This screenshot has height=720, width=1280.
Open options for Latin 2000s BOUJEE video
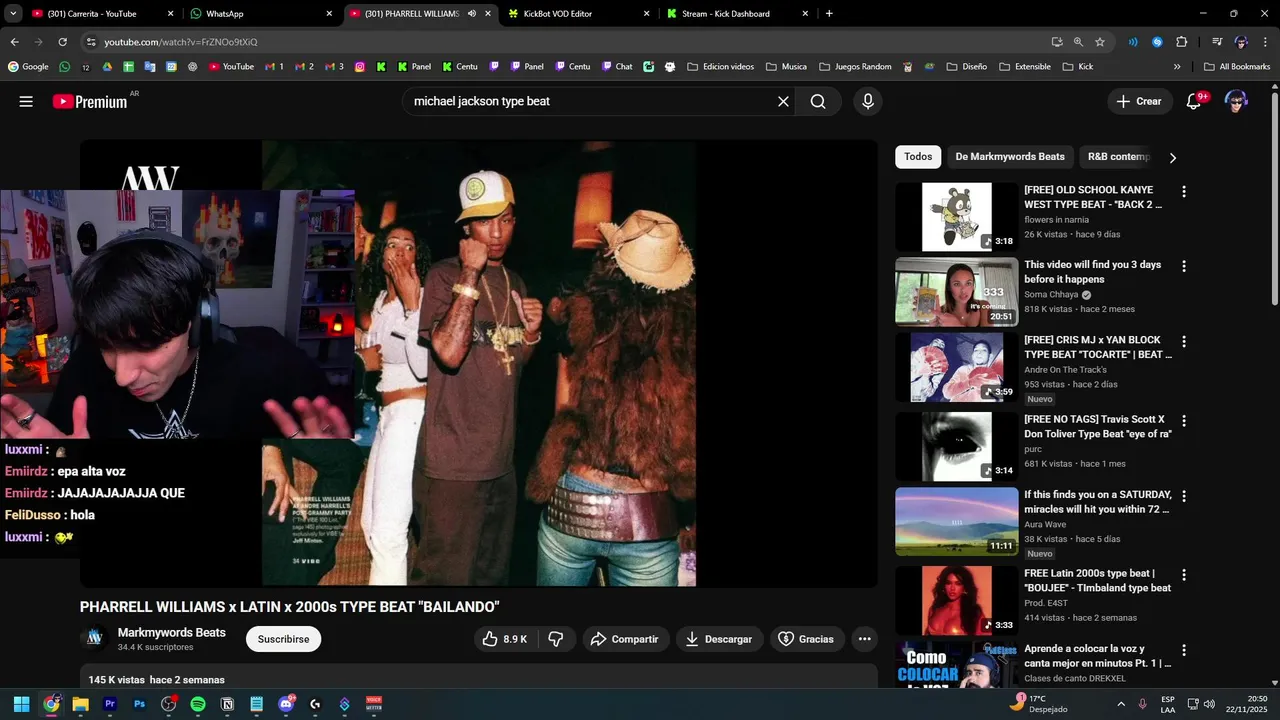point(1184,575)
